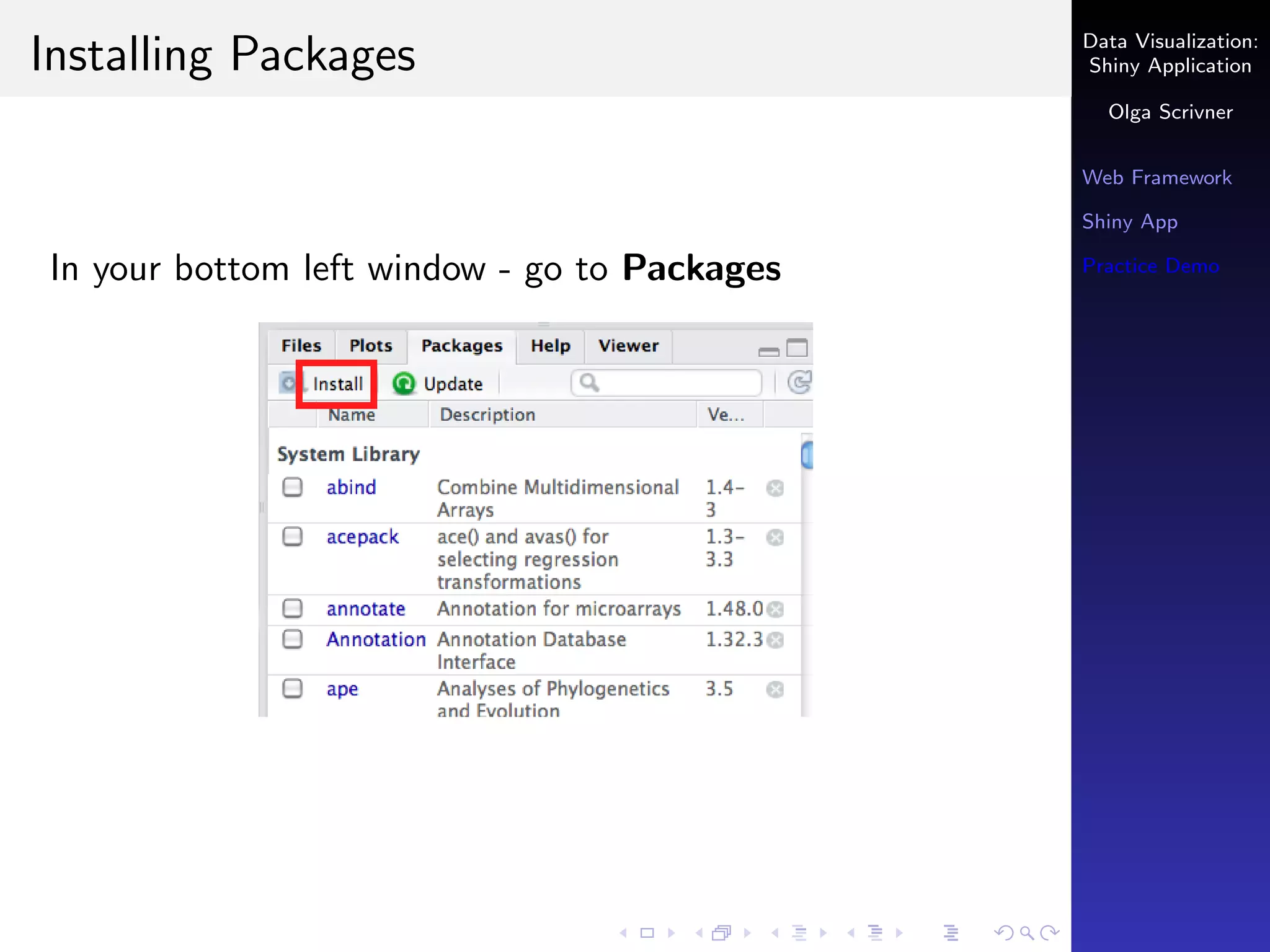
Task: Click the remove icon for the ape package
Action: 775,689
